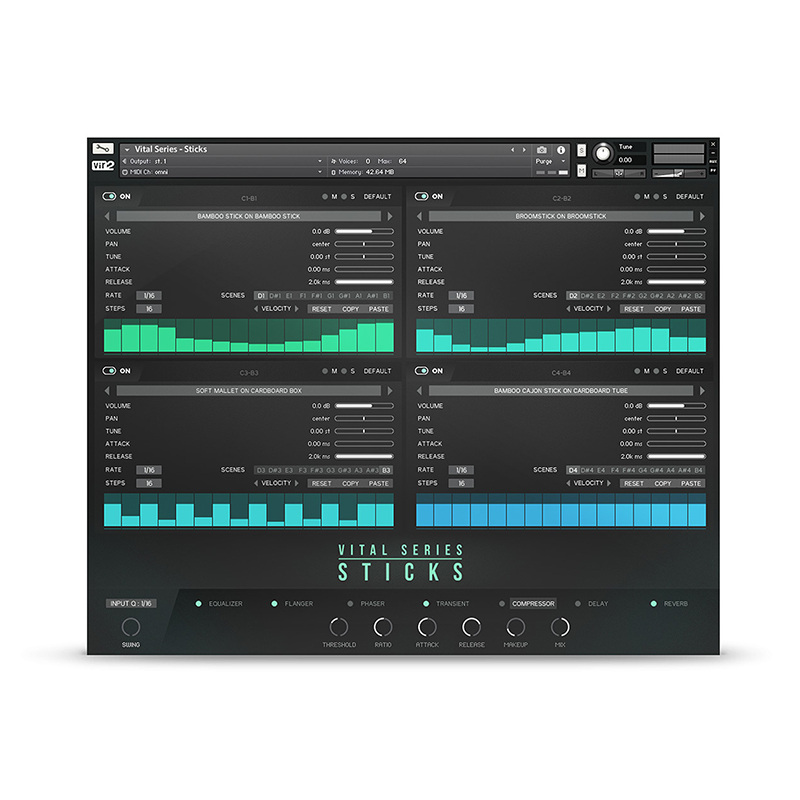The height and width of the screenshot is (800, 800).
Task: Open the Purge dropdown menu
Action: (x=548, y=161)
